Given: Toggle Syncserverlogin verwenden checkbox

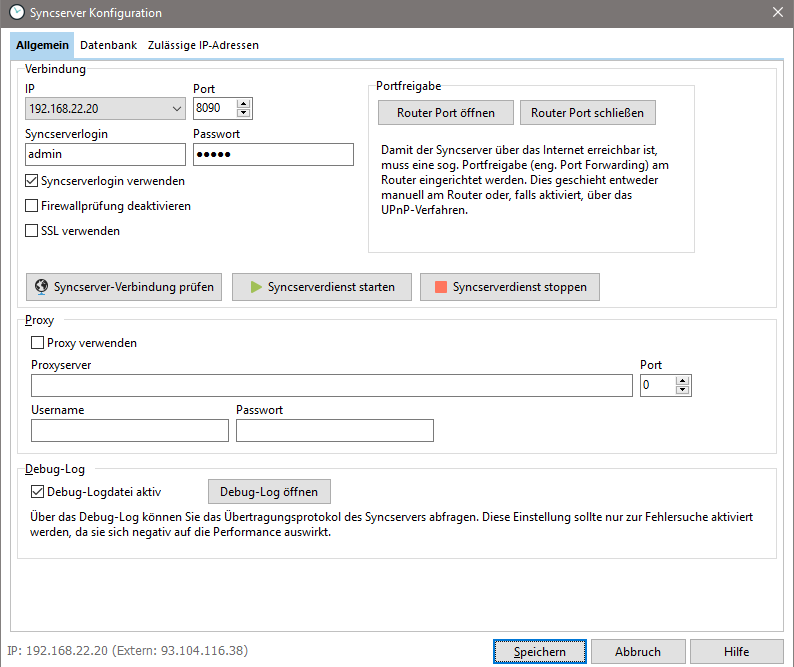Looking at the screenshot, I should point(32,181).
